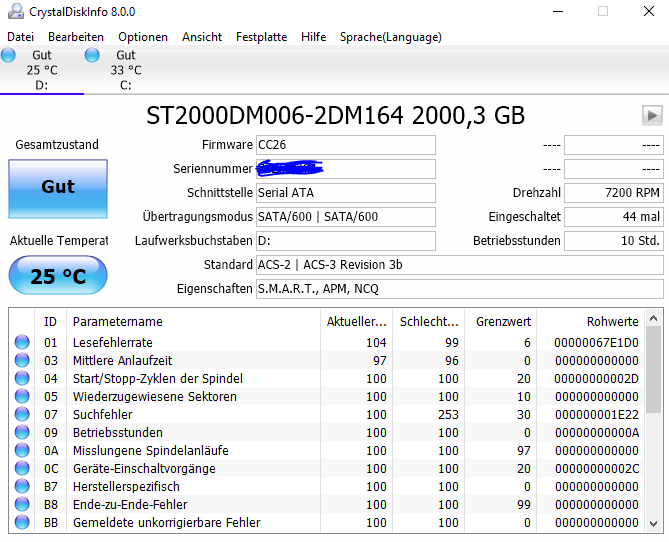Click current value 104 in Lesefehlerrate row
This screenshot has width=669, height=542.
pyautogui.click(x=376, y=342)
